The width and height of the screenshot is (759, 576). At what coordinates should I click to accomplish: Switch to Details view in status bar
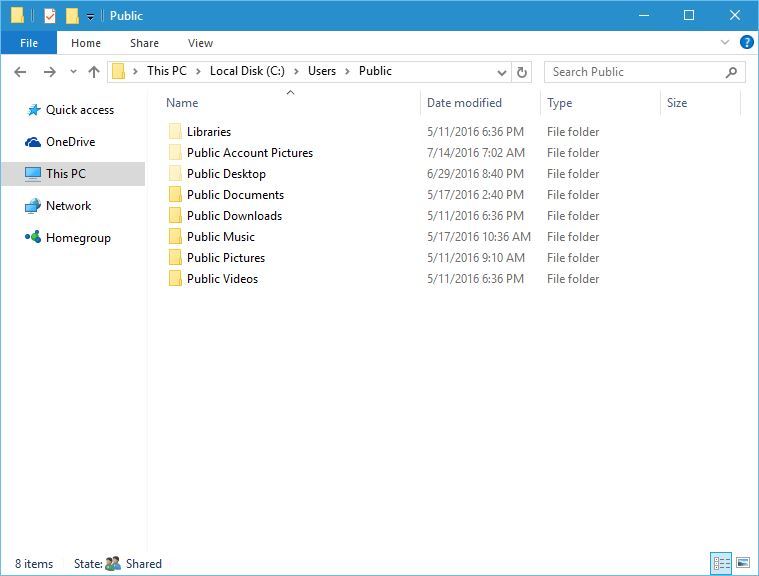721,563
